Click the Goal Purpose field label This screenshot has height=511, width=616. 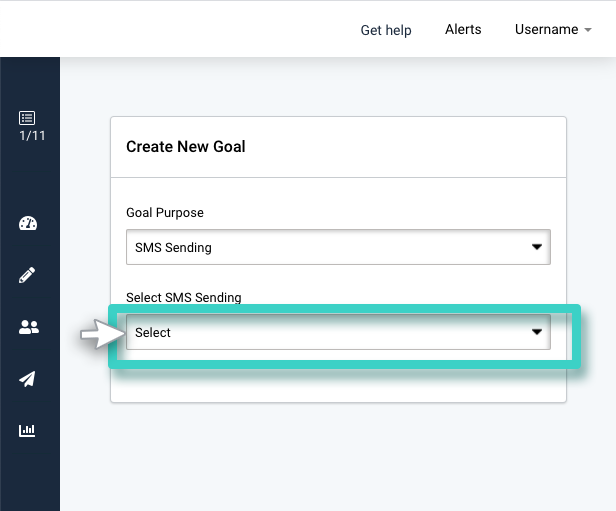(165, 212)
